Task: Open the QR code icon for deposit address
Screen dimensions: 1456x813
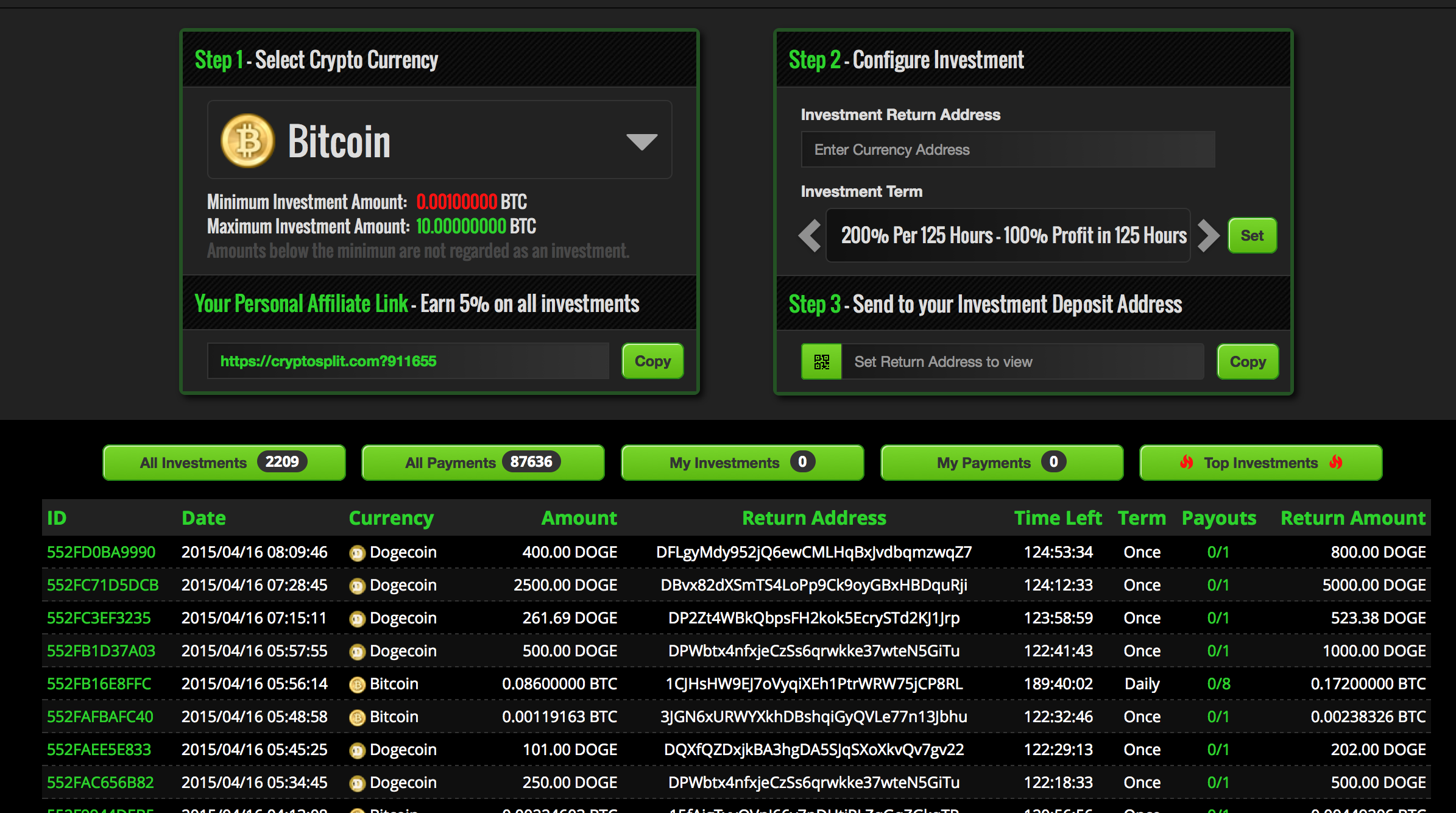Action: click(821, 362)
